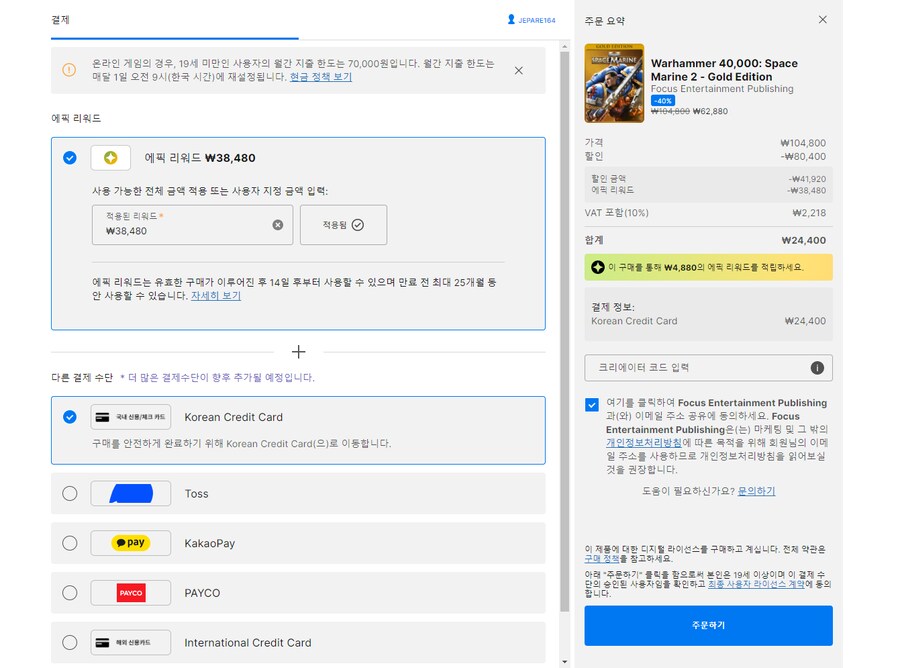Open the 구매 정책 purchase policy link
Image resolution: width=900 pixels, height=668 pixels.
pos(602,558)
